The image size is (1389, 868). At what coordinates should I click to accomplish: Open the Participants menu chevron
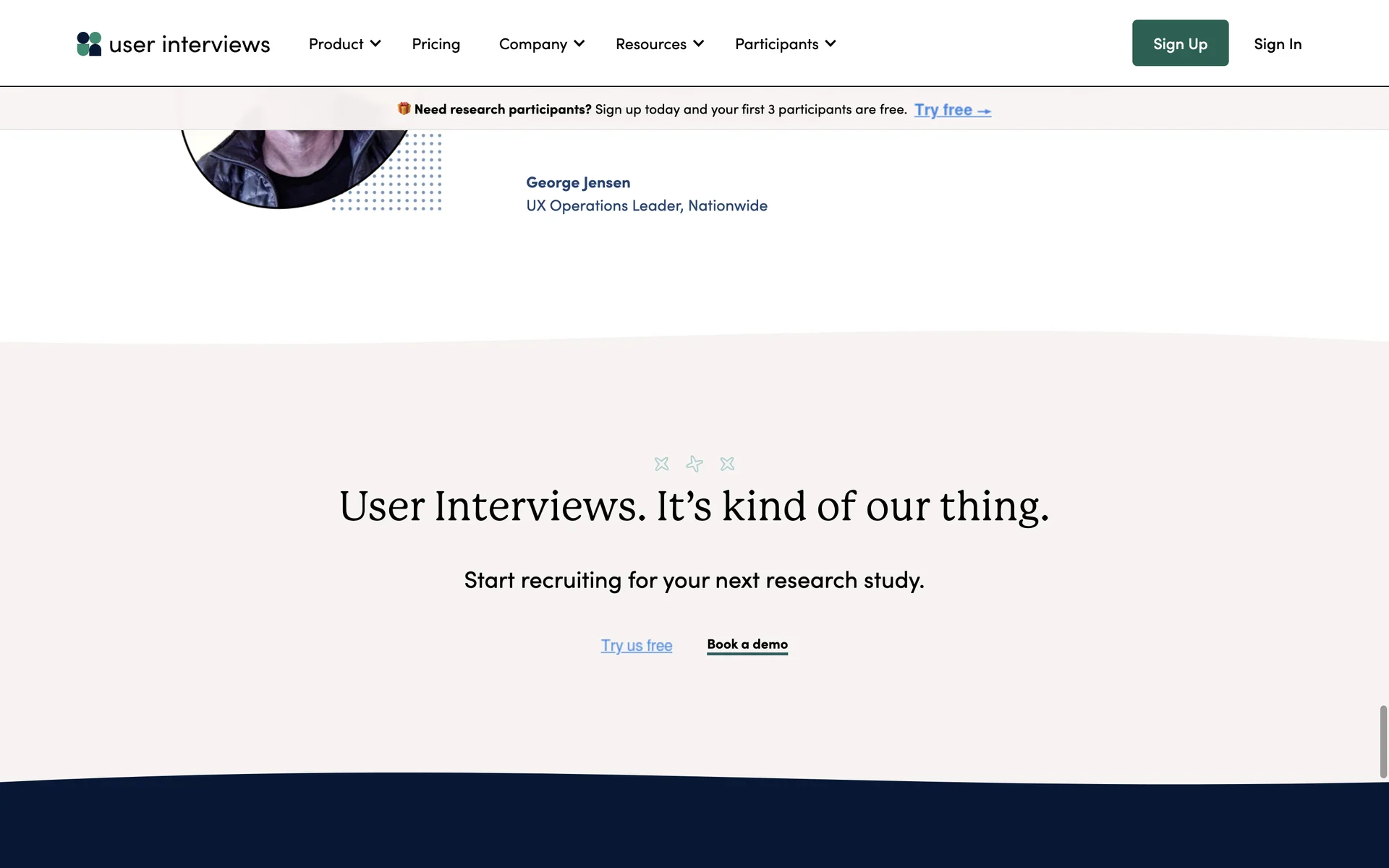tap(831, 43)
